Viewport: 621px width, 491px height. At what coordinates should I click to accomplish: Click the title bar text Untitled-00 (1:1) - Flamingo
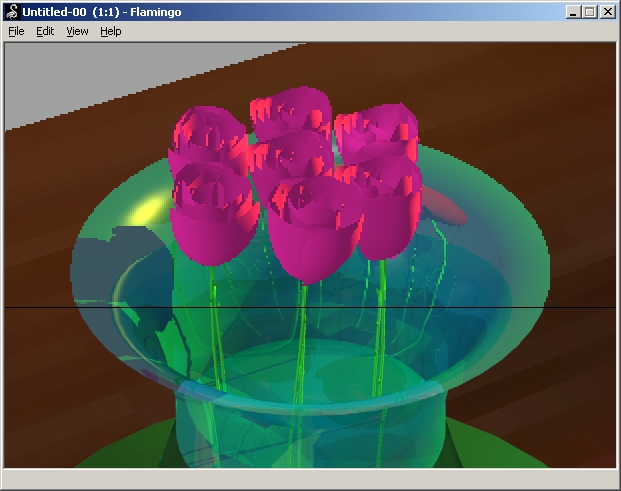click(102, 12)
